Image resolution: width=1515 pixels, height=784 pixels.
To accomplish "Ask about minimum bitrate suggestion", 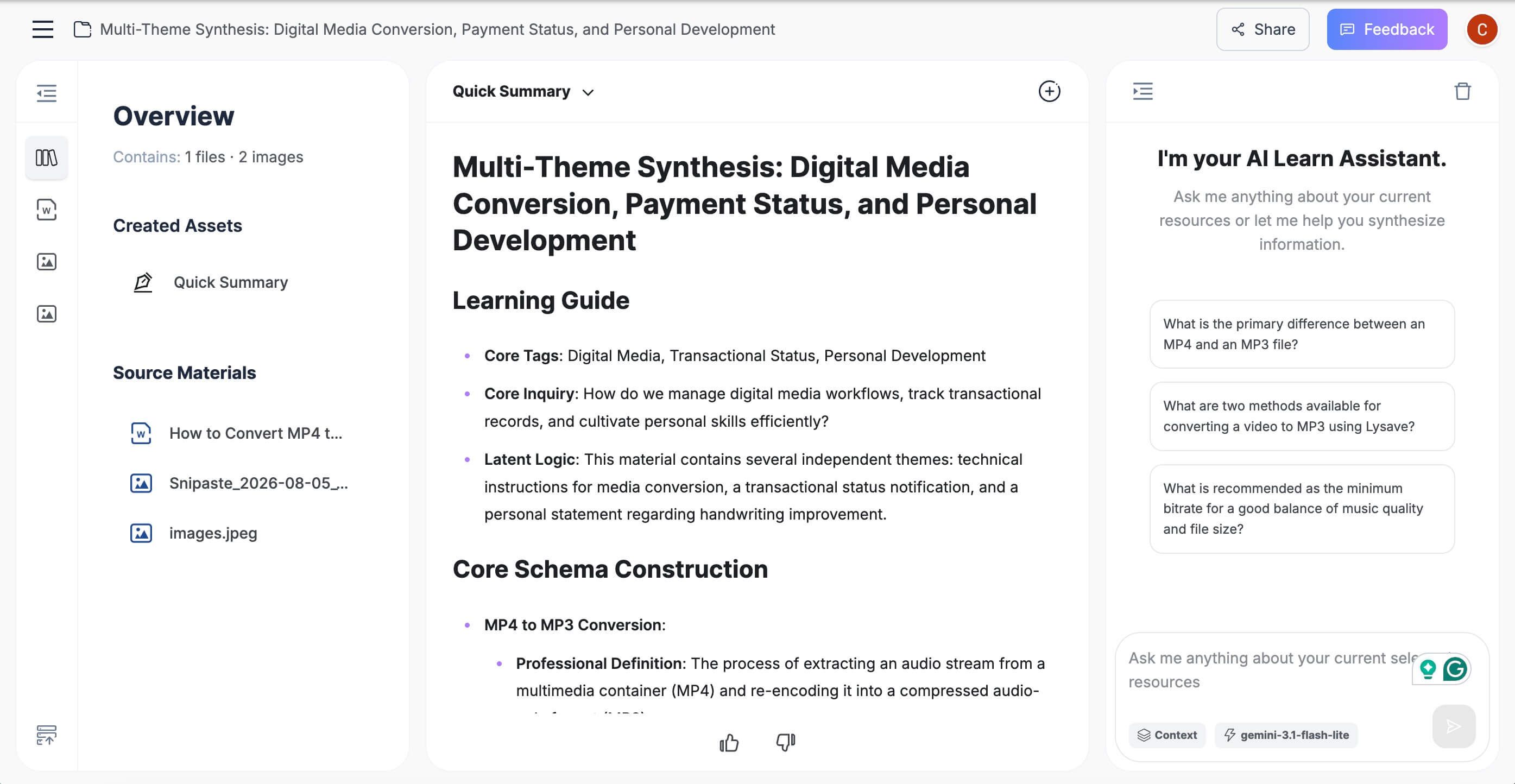I will tap(1302, 509).
